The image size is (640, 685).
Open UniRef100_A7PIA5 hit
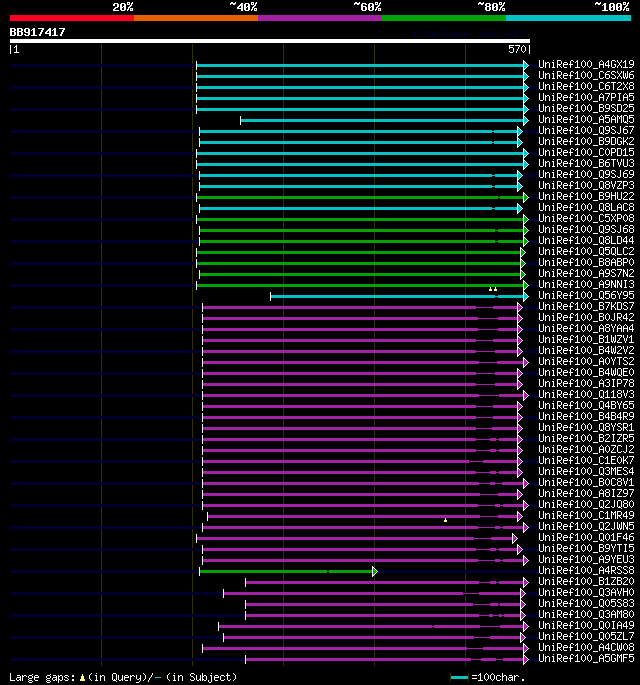coord(586,97)
